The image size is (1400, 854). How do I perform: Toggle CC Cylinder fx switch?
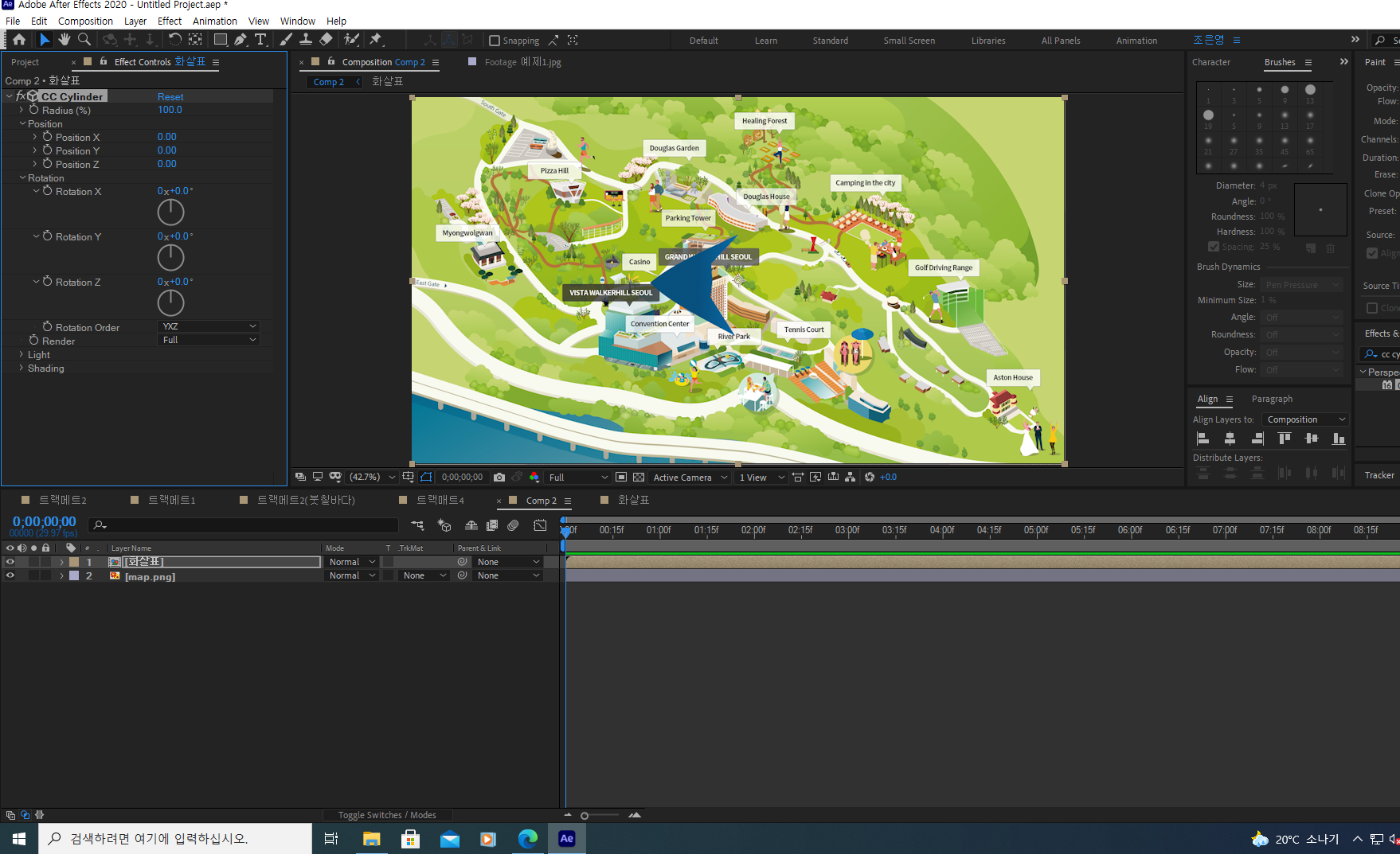(x=21, y=96)
